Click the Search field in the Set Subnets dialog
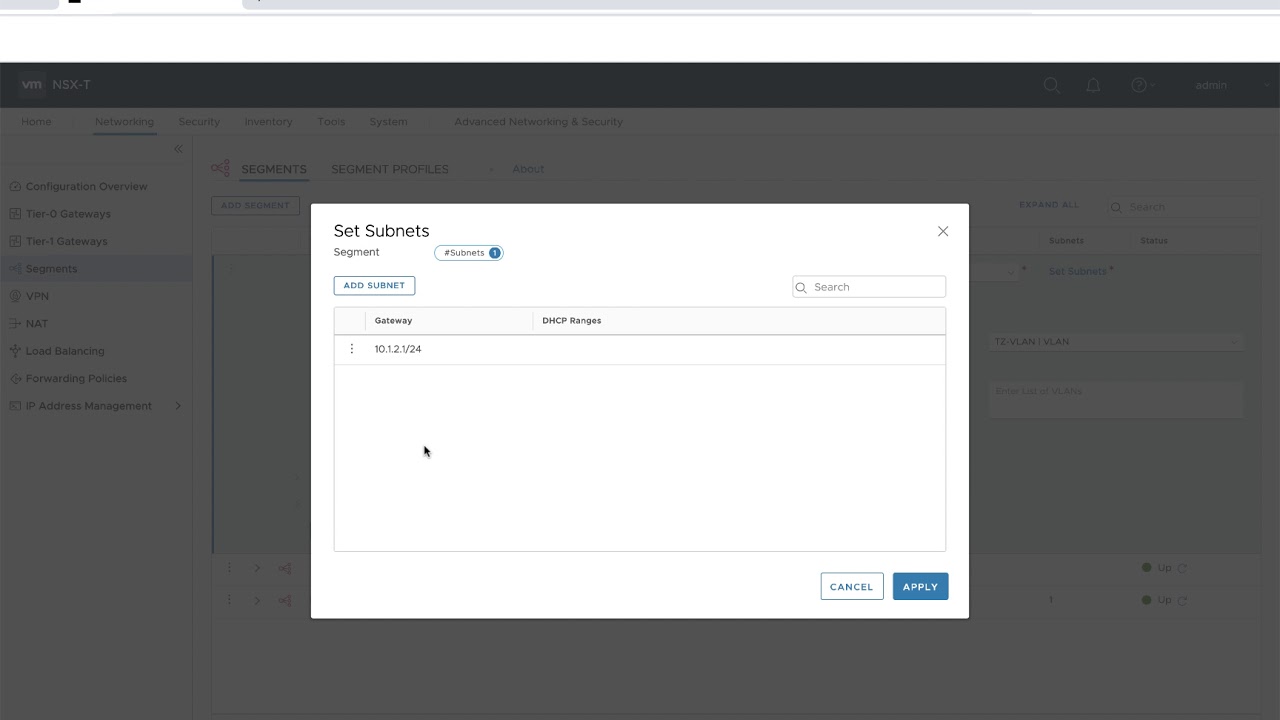This screenshot has width=1280, height=720. pos(868,287)
